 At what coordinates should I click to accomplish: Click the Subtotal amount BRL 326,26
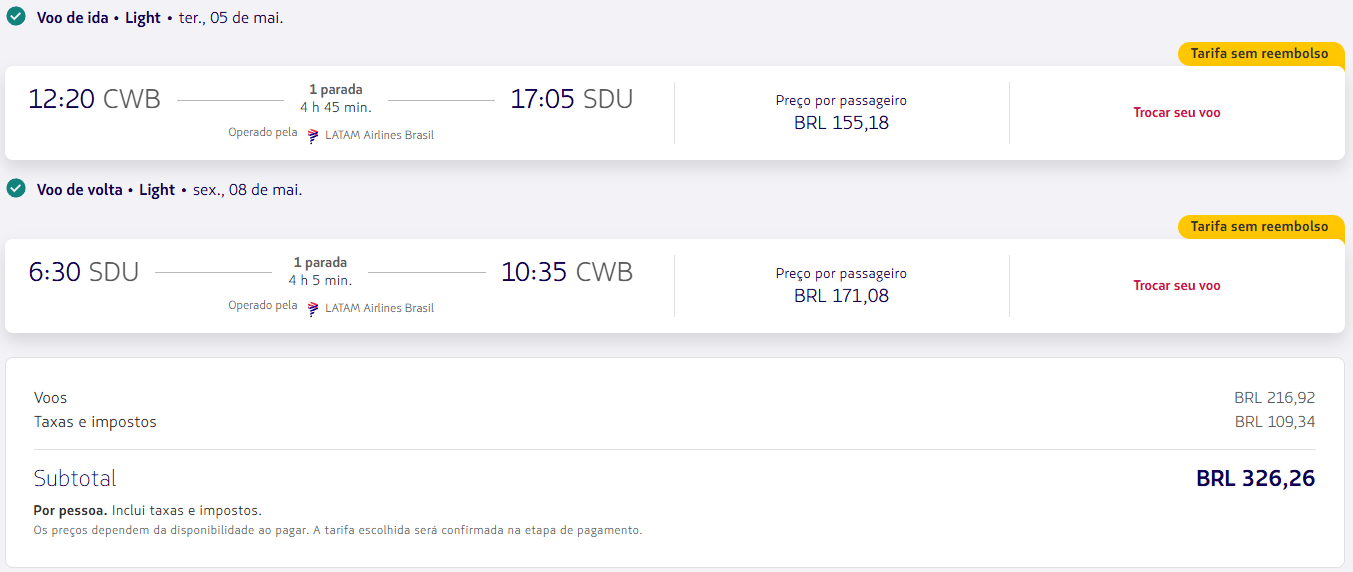[x=1255, y=479]
